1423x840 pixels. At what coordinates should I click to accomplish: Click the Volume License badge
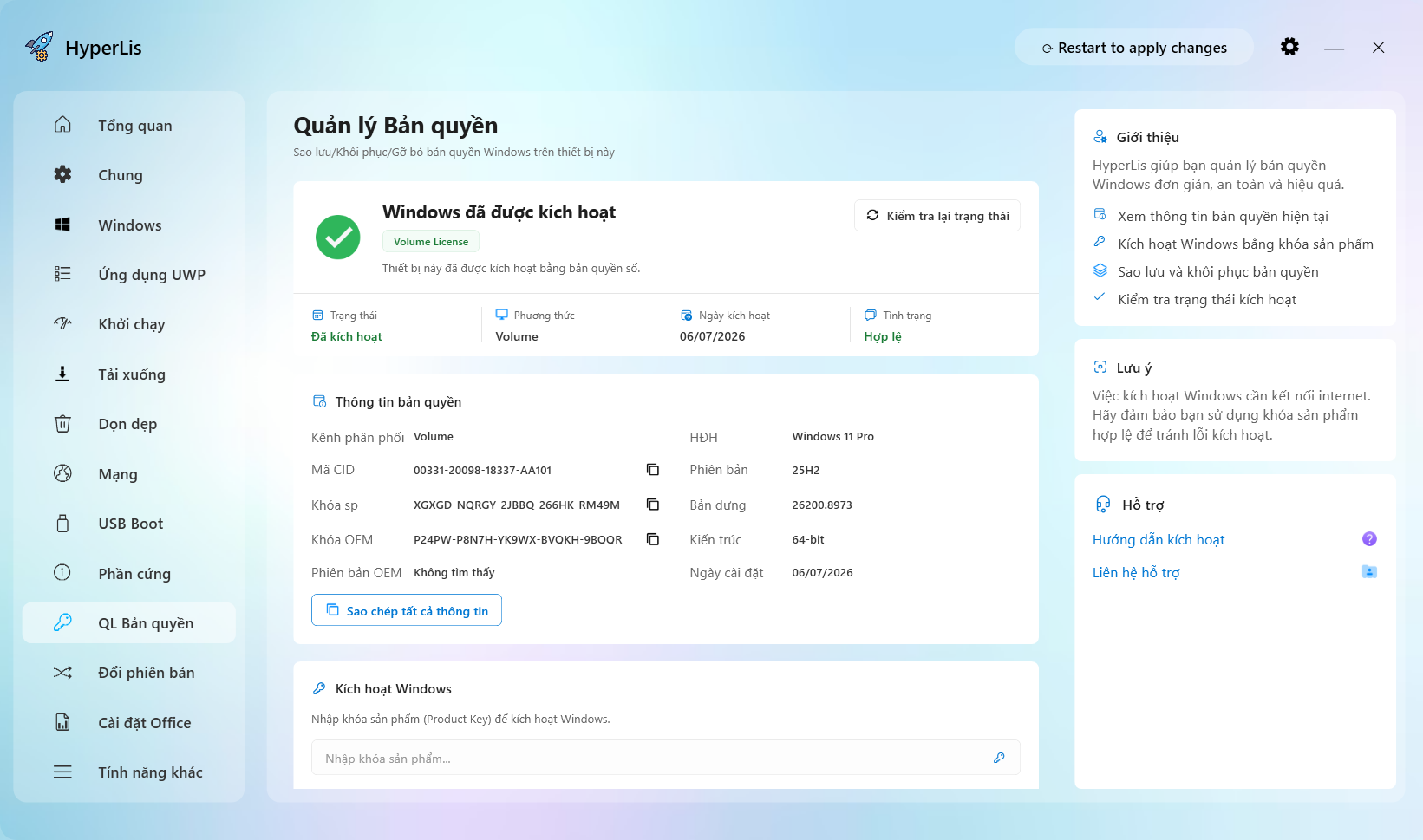point(431,242)
